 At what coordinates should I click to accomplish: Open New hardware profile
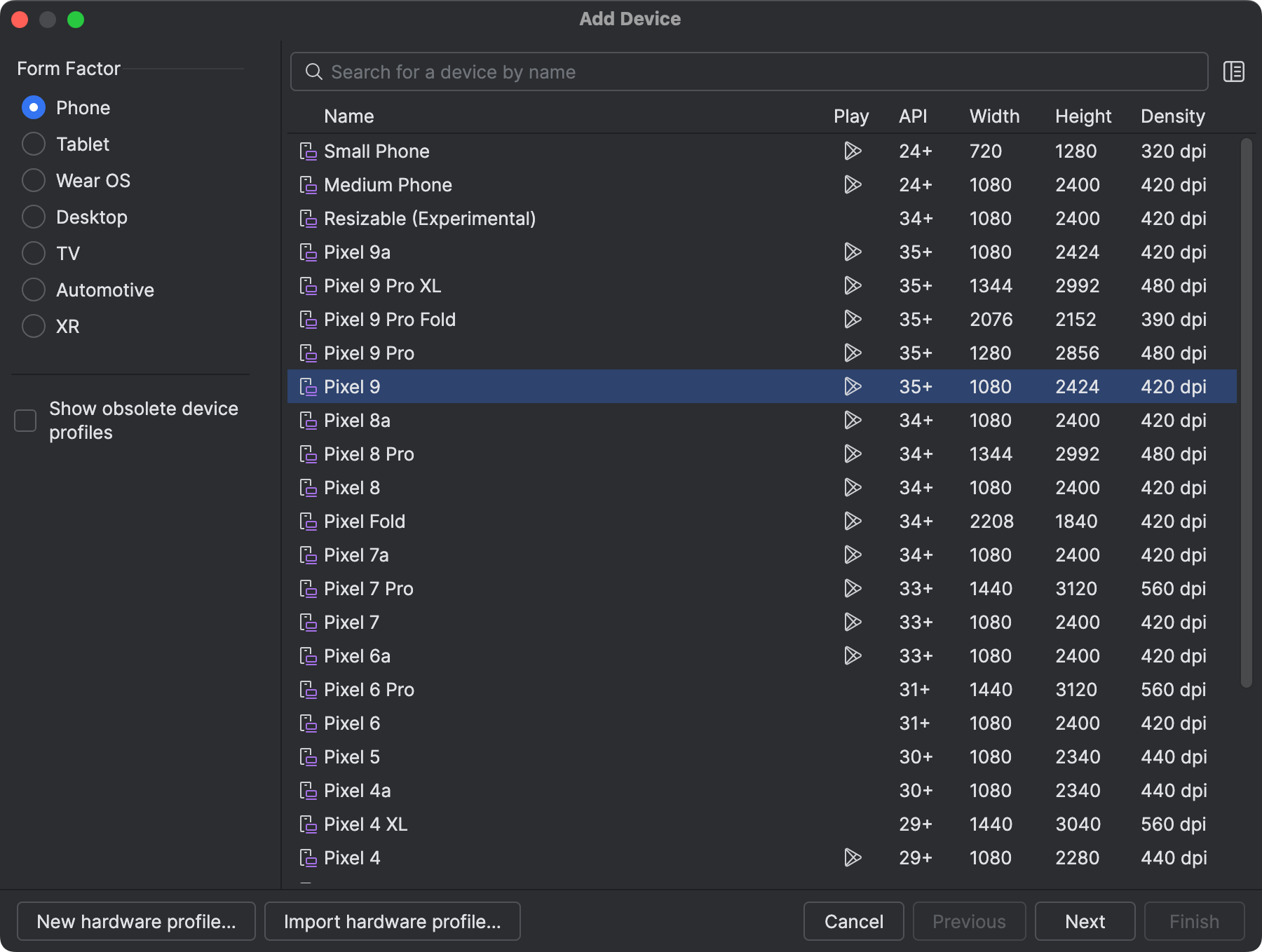(x=136, y=921)
